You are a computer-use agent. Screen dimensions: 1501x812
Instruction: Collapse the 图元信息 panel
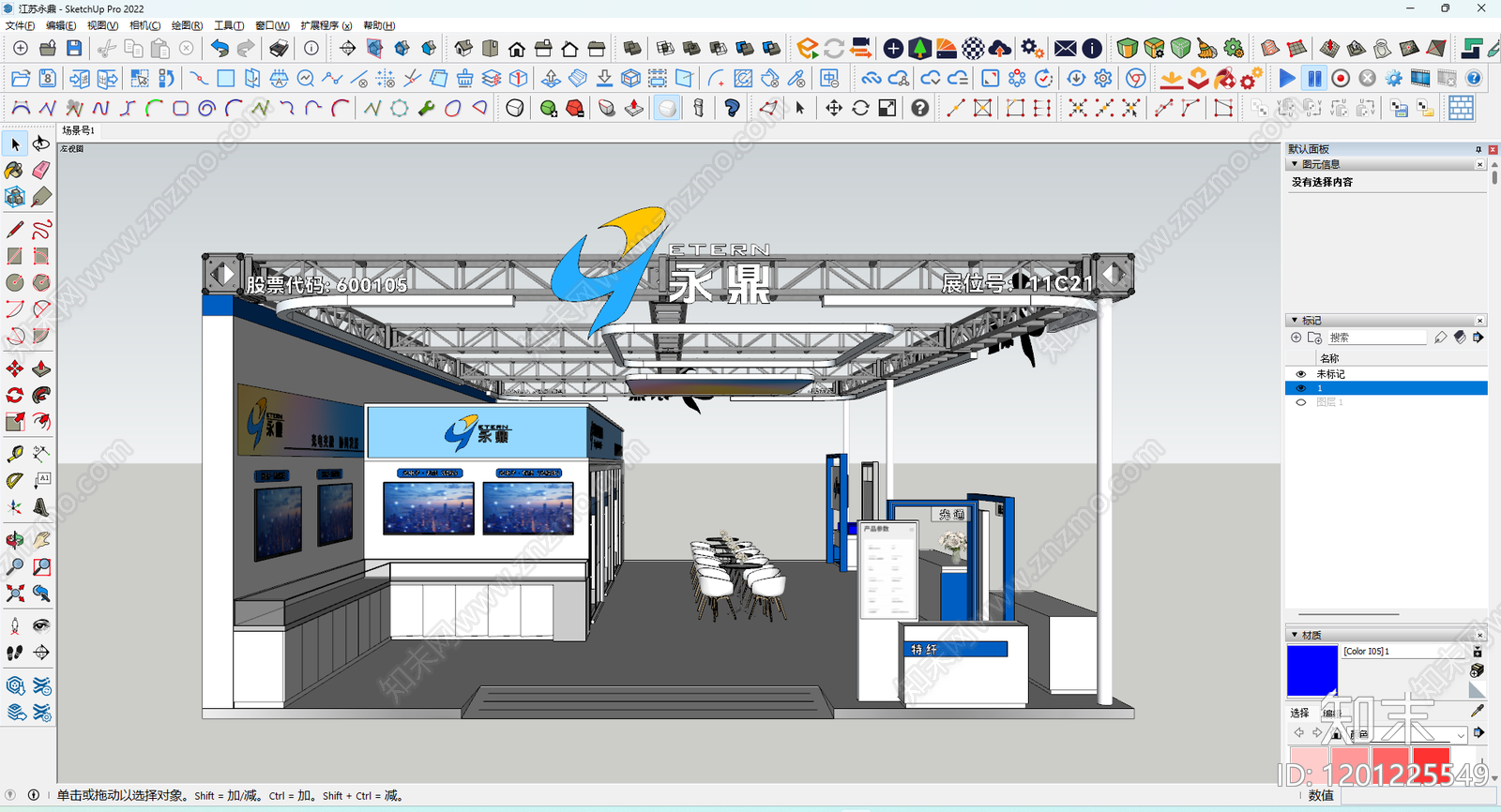pyautogui.click(x=1295, y=164)
